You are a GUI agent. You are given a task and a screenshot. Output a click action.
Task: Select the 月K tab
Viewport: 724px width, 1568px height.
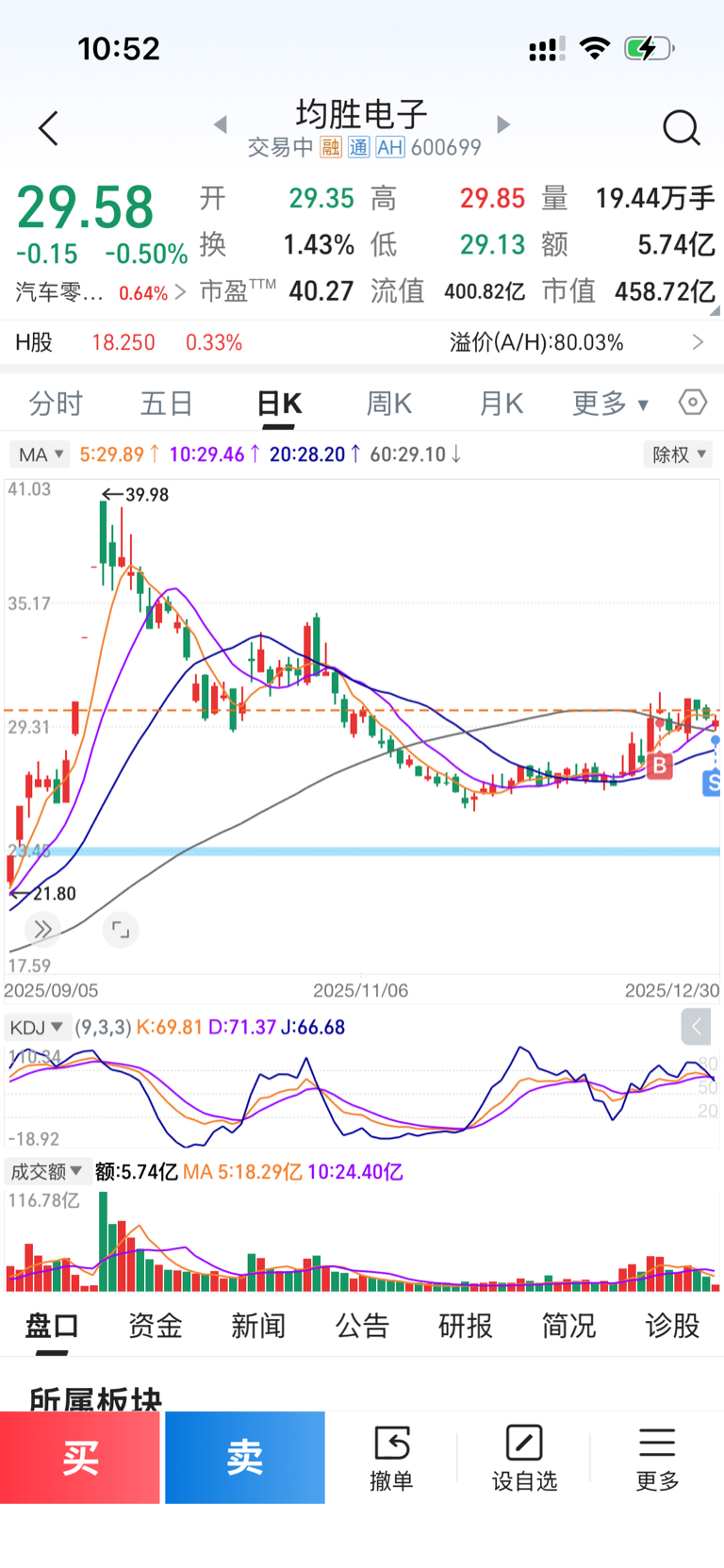501,404
